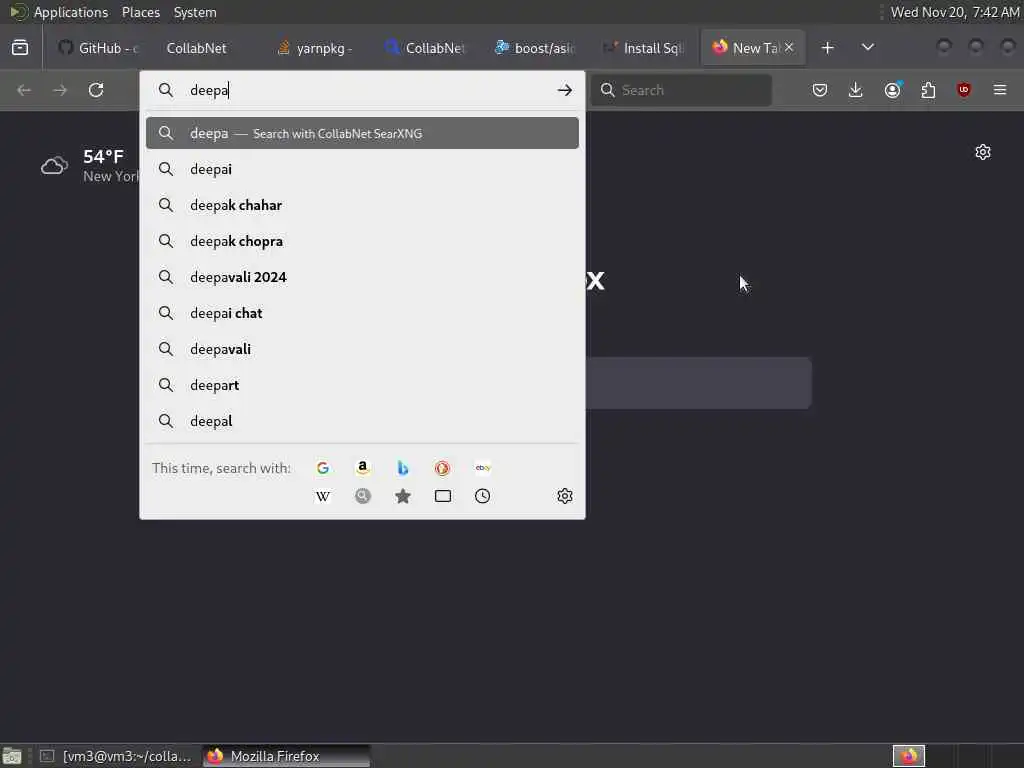Switch to terminal window in taskbar
The image size is (1024, 768).
pyautogui.click(x=116, y=756)
